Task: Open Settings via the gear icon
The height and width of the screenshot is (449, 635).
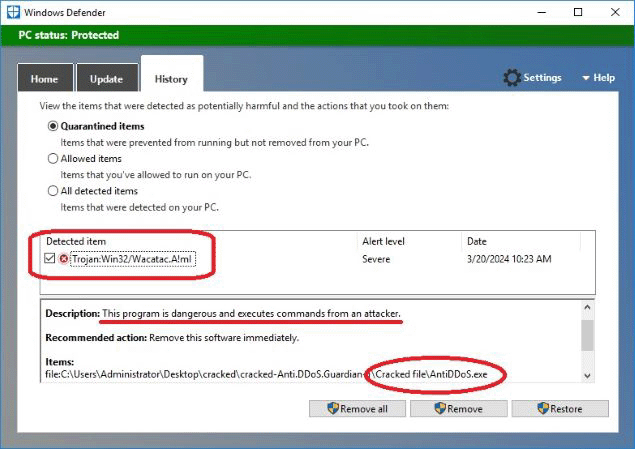Action: [x=512, y=77]
